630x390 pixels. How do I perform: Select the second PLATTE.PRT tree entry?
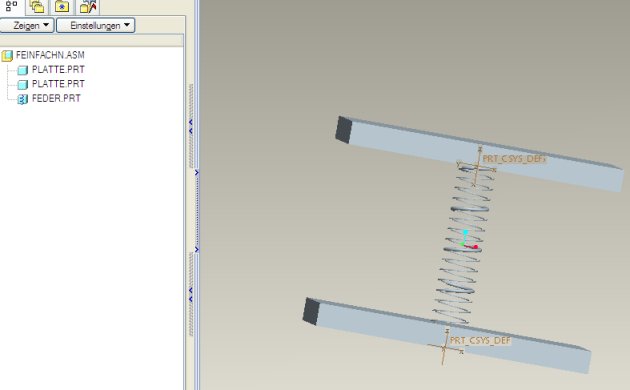(x=58, y=84)
